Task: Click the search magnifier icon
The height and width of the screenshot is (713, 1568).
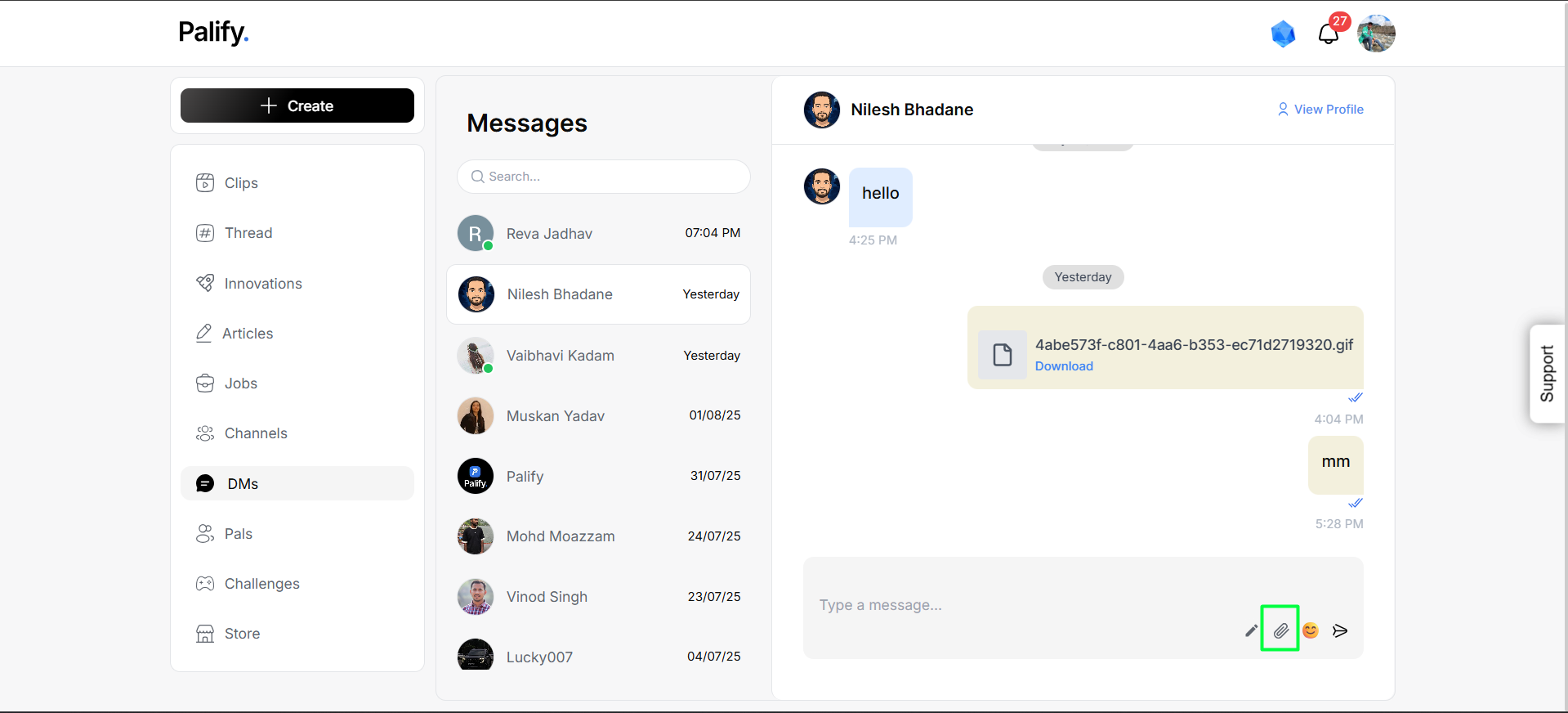Action: pyautogui.click(x=478, y=177)
